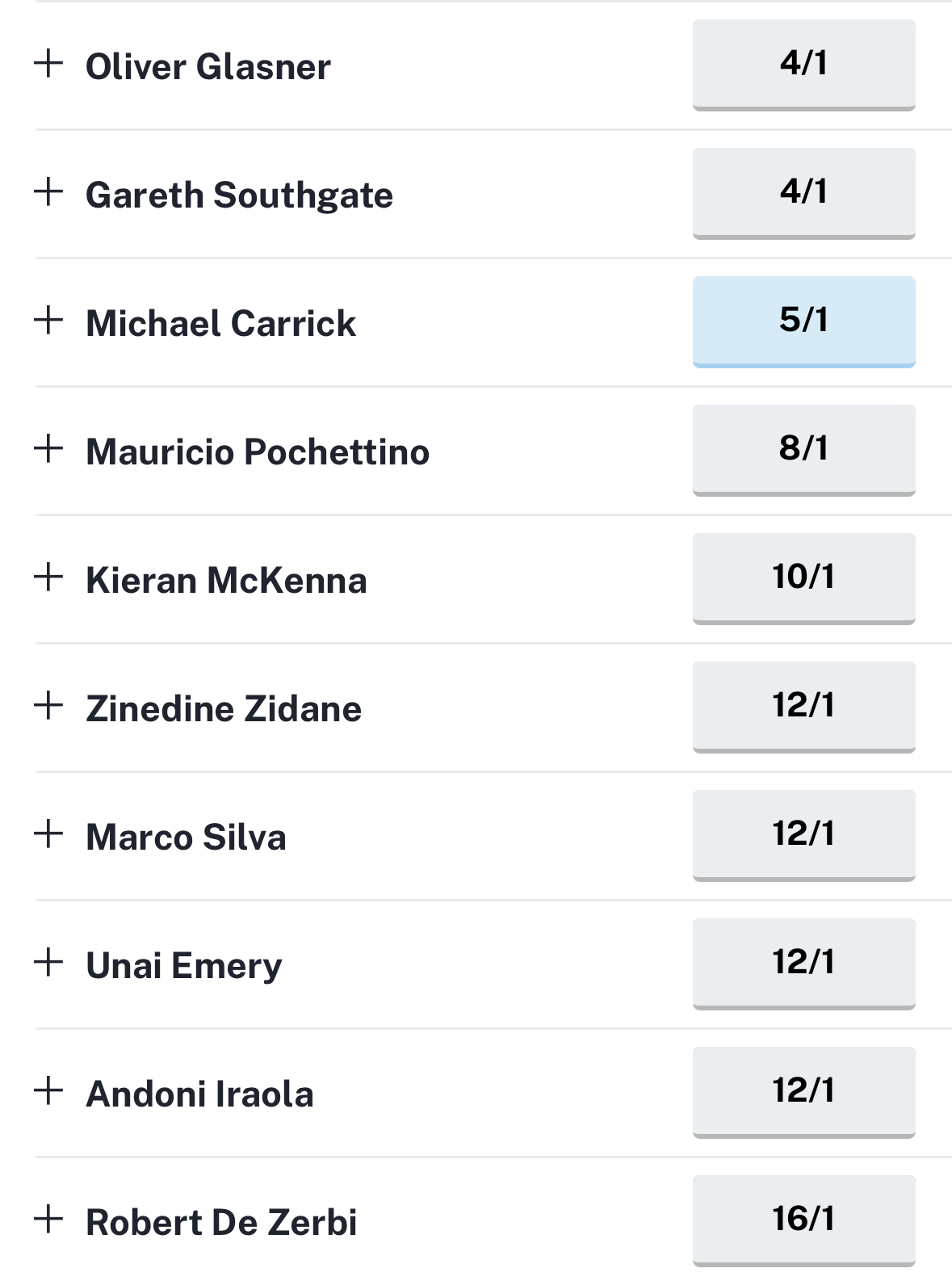Expand Mauricio Pochettino's plus icon

[x=48, y=448]
